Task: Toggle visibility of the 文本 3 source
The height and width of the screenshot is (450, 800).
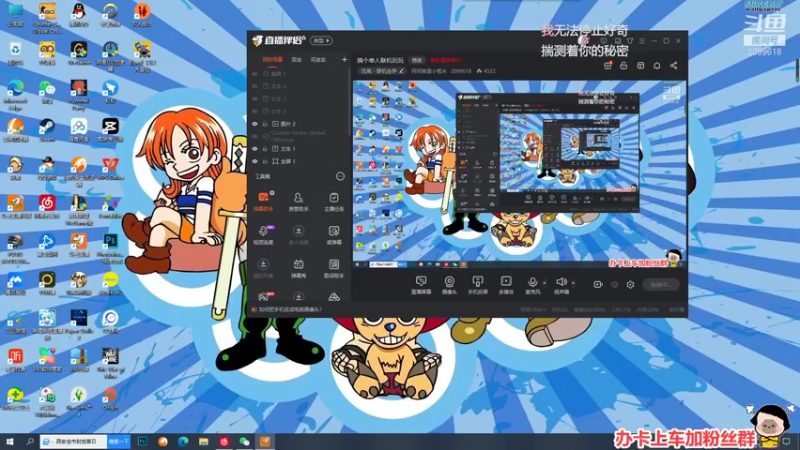Action: click(x=255, y=98)
